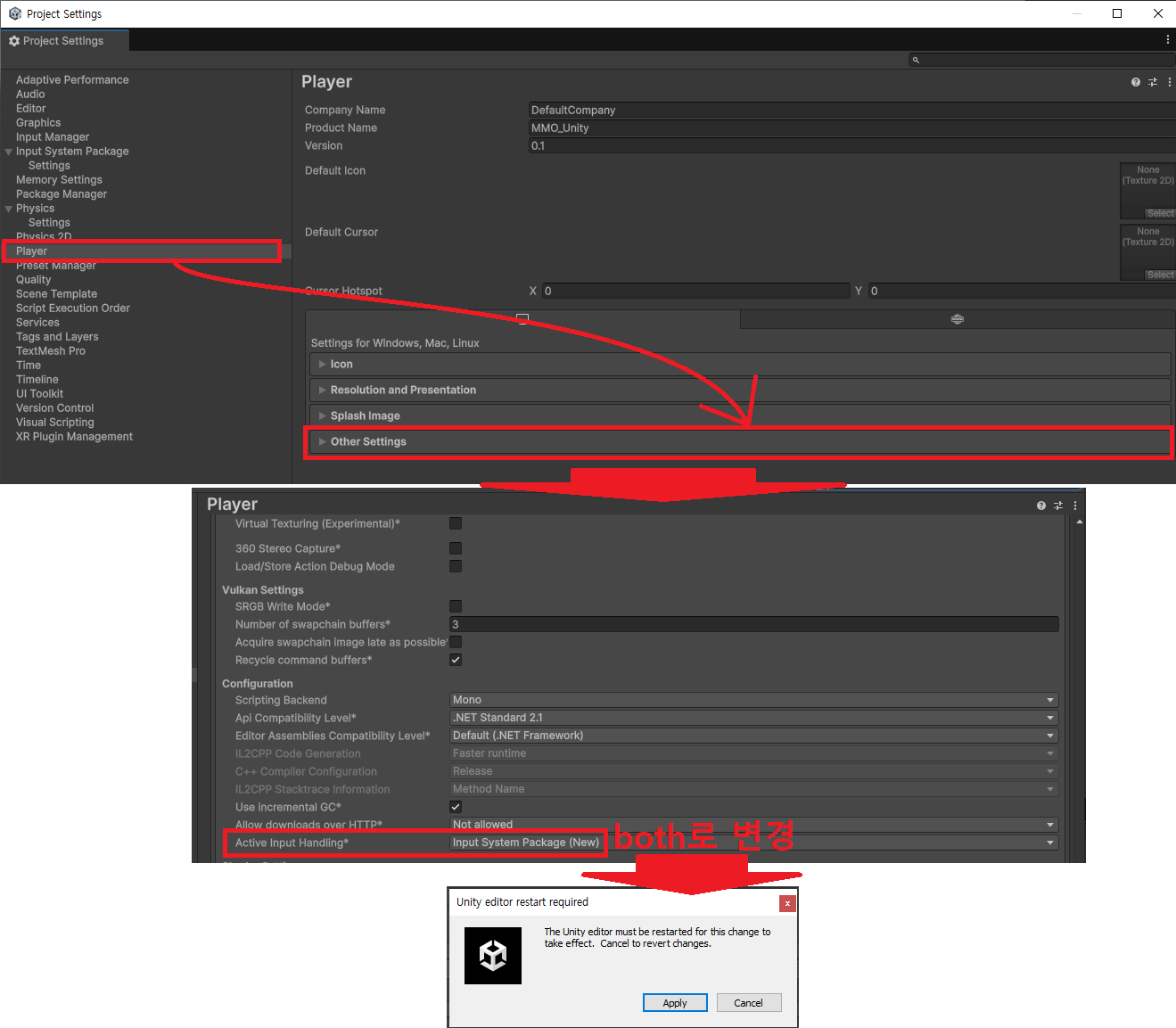Viewport: 1176px width, 1028px height.
Task: Click the Company Name field
Action: click(852, 110)
